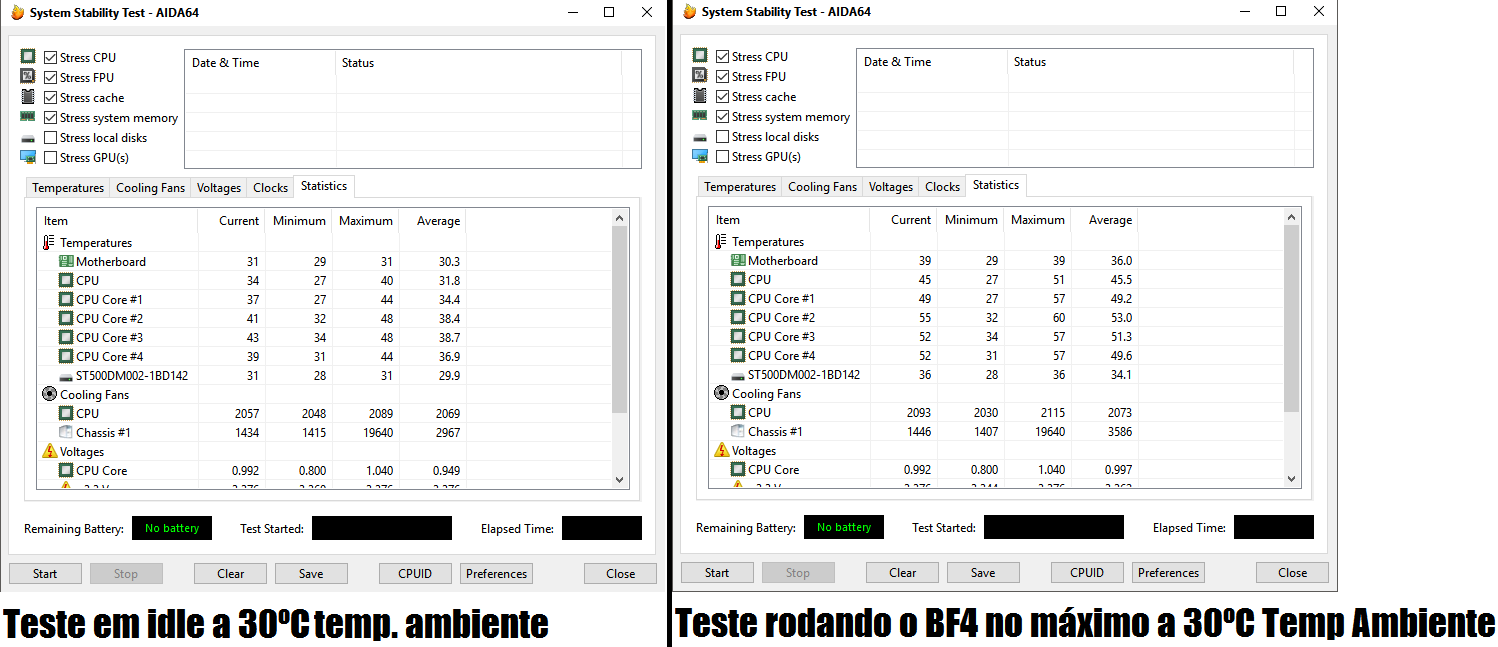The image size is (1498, 647).
Task: Click the thermometer Temperatures icon in left window
Action: pos(49,242)
